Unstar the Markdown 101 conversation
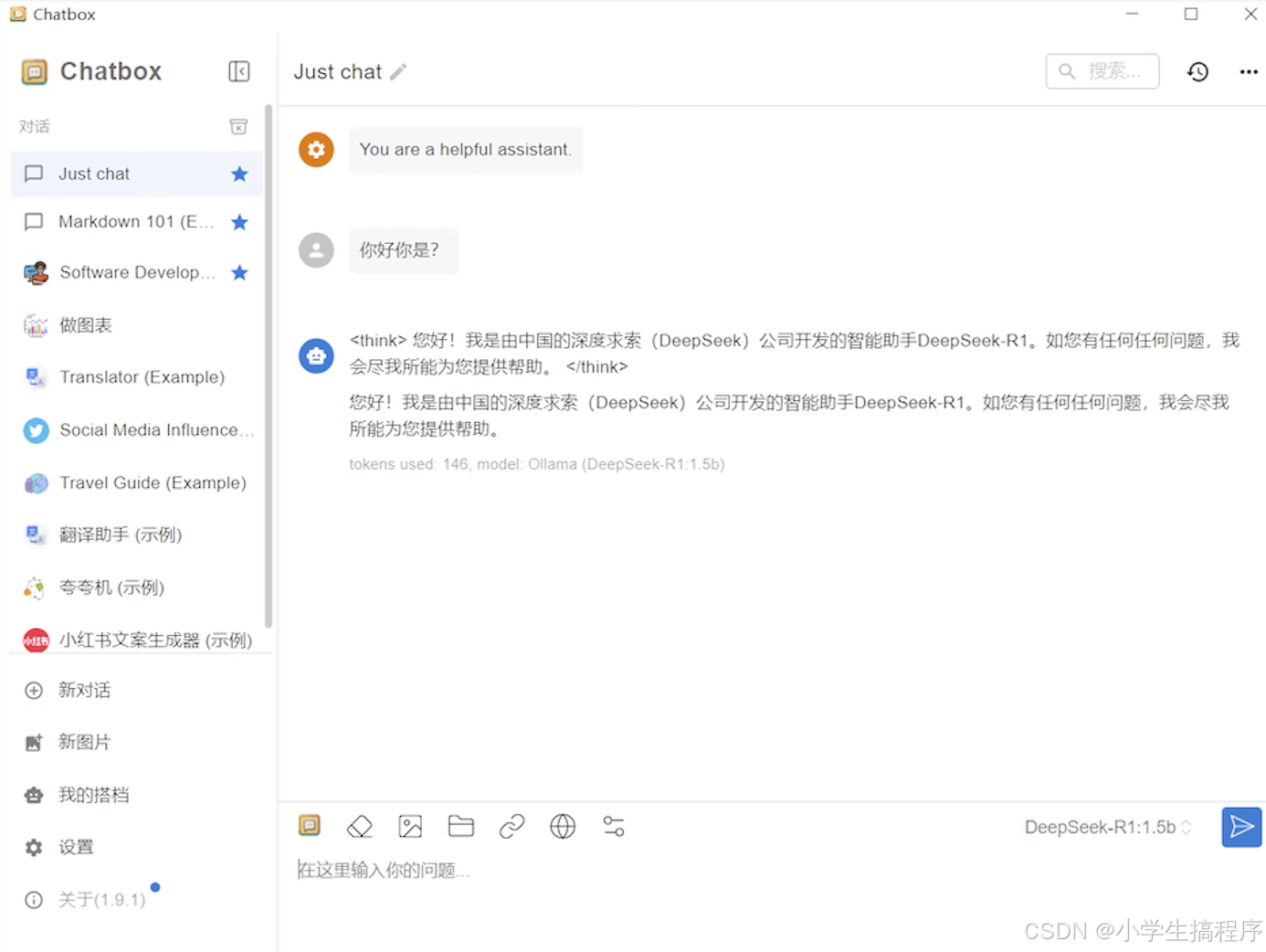Viewport: 1266px width, 952px height. point(239,222)
